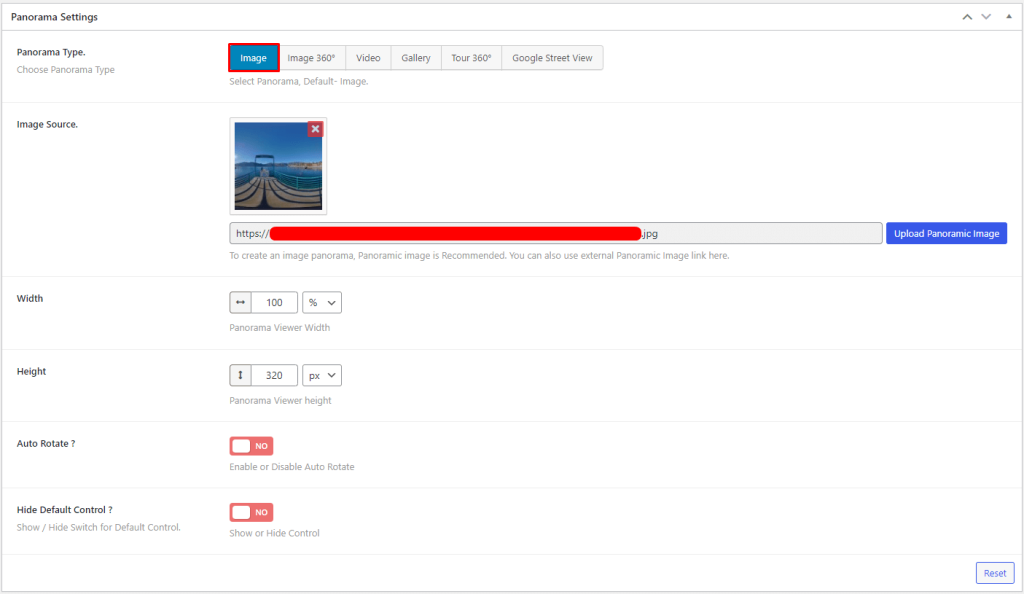
Task: Click the pier panorama thumbnail preview
Action: [278, 166]
